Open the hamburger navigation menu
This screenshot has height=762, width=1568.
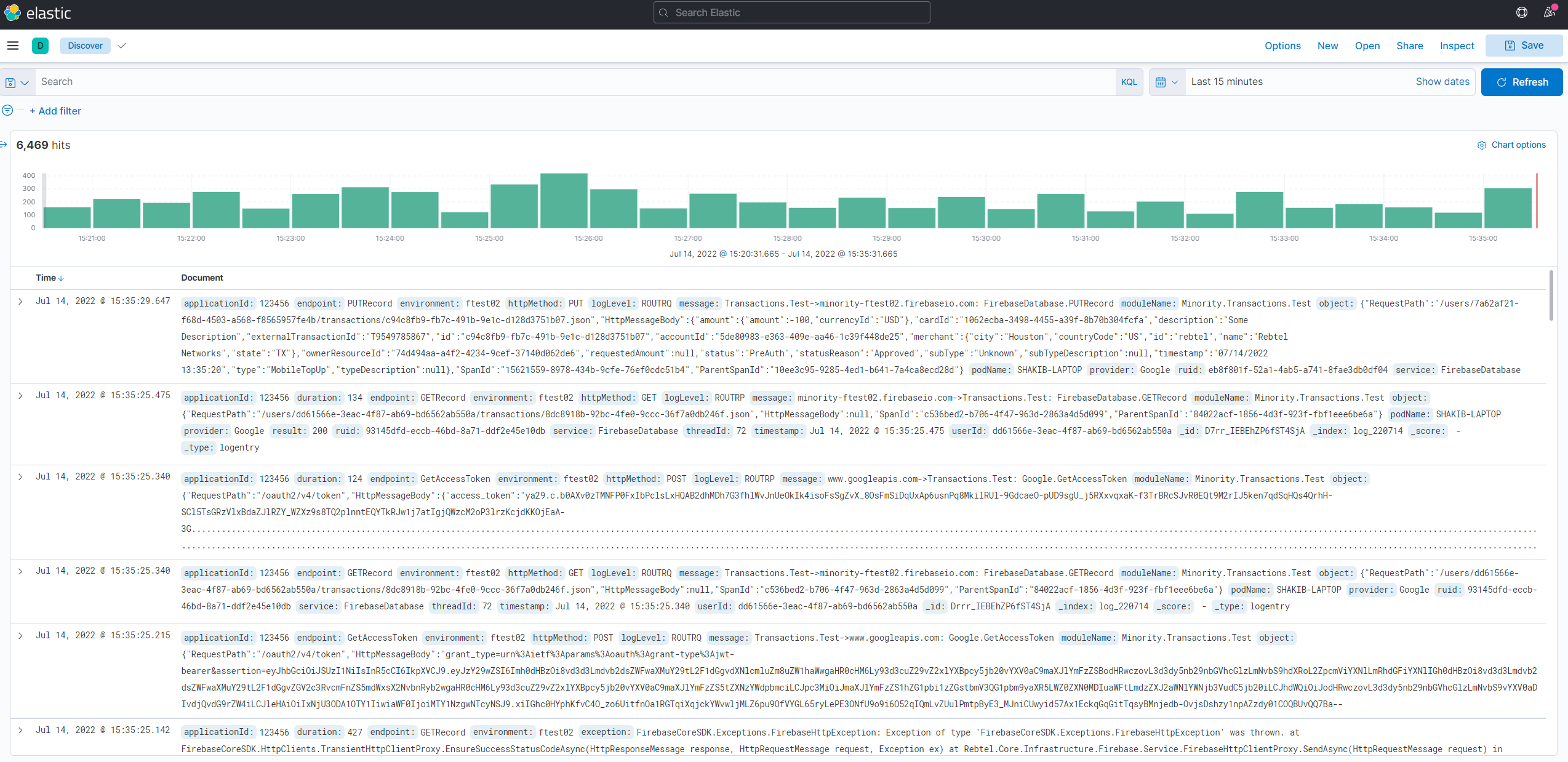13,46
